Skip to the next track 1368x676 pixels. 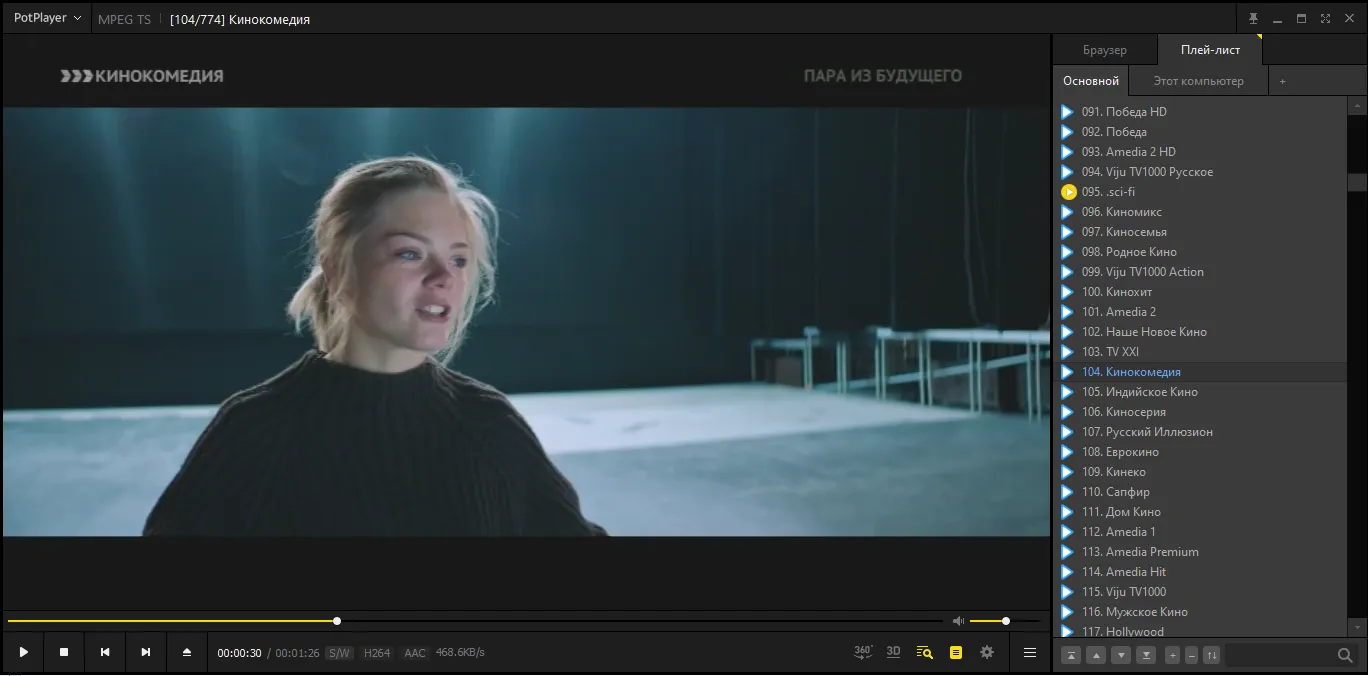(146, 652)
